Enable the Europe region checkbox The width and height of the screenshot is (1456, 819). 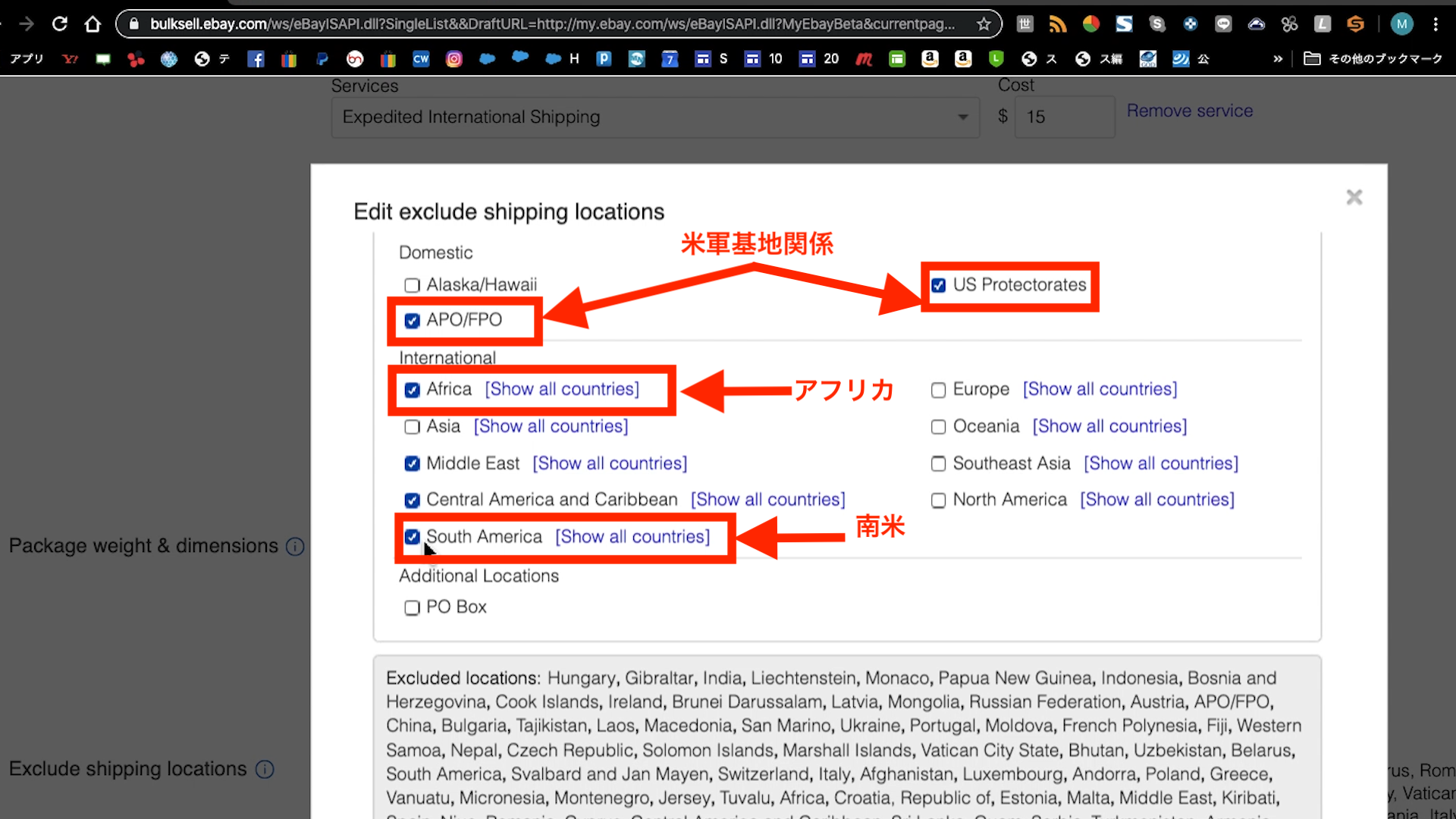[x=938, y=390]
